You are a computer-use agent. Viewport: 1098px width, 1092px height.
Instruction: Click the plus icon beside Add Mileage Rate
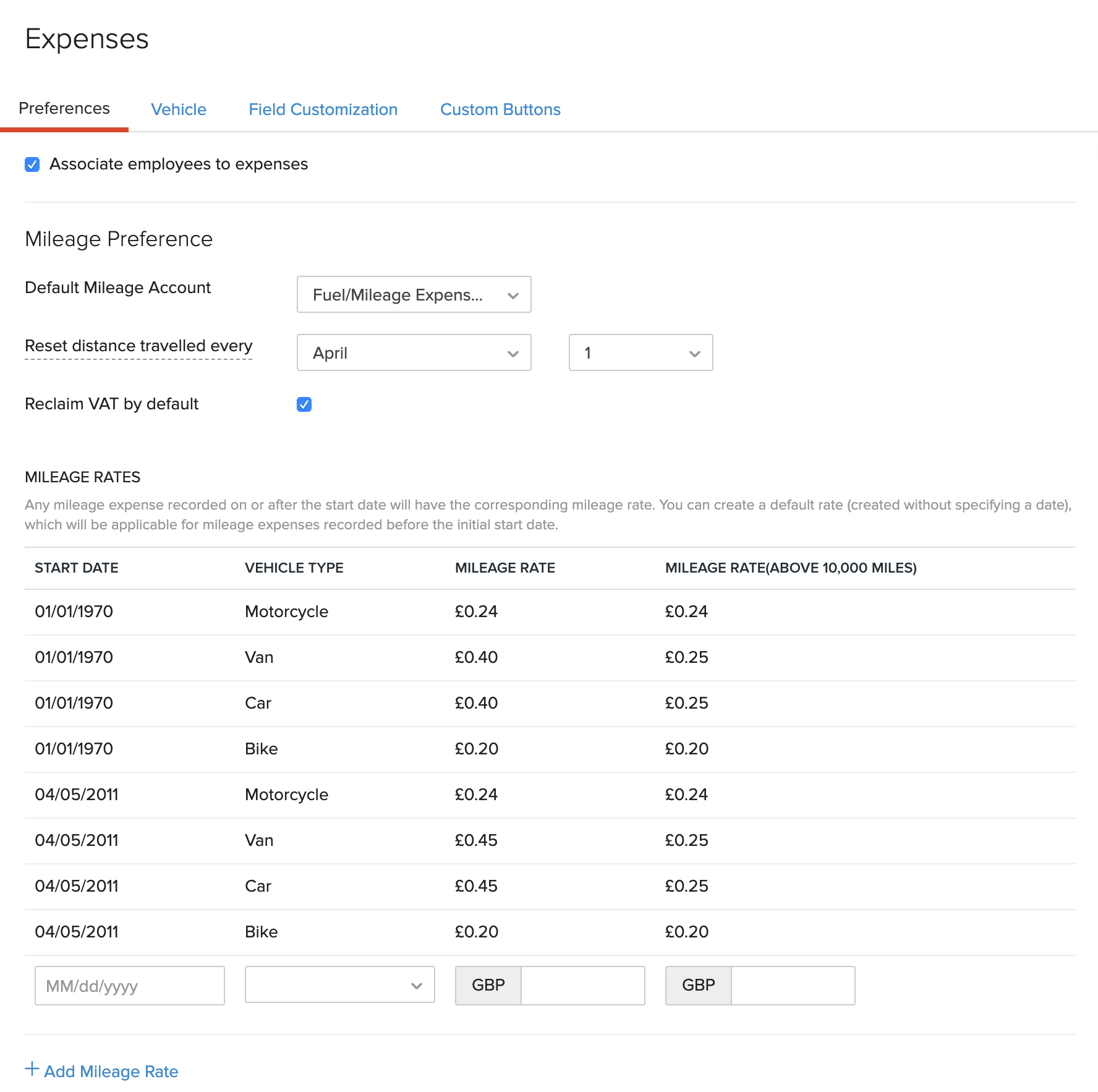pyautogui.click(x=32, y=1069)
